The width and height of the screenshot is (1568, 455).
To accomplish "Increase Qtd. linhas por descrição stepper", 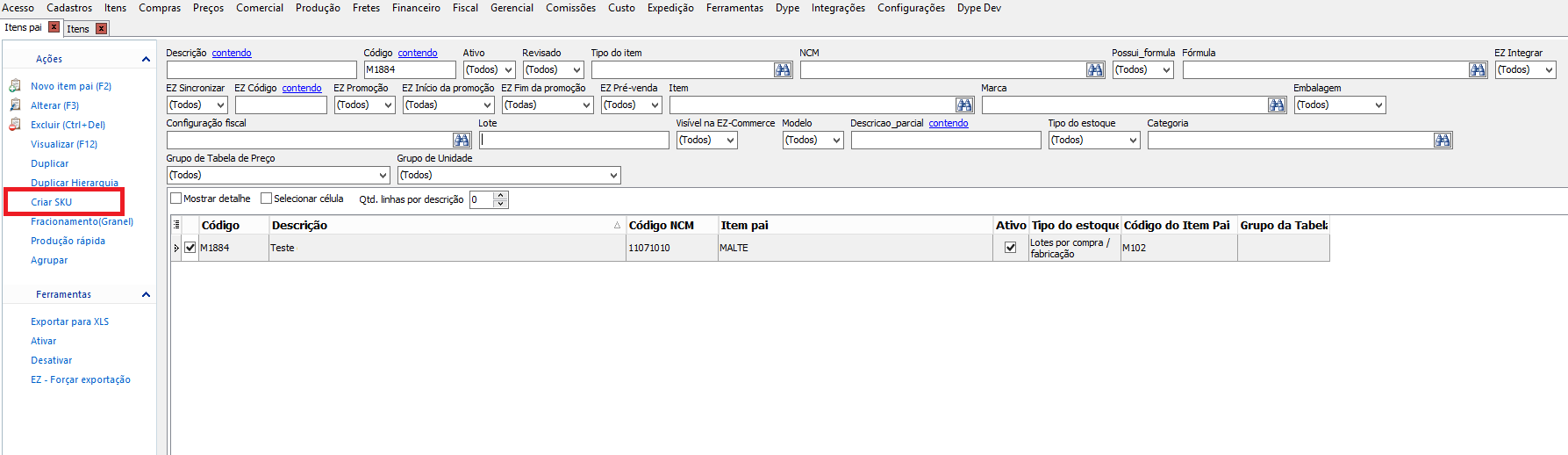I will [500, 195].
